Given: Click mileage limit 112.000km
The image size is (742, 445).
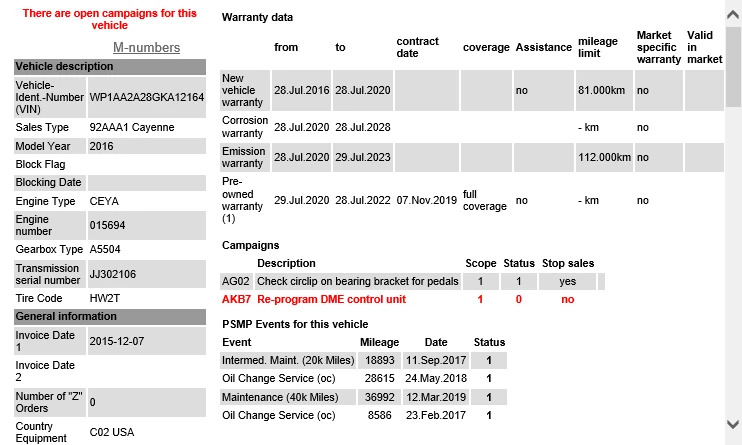Looking at the screenshot, I should [x=604, y=157].
